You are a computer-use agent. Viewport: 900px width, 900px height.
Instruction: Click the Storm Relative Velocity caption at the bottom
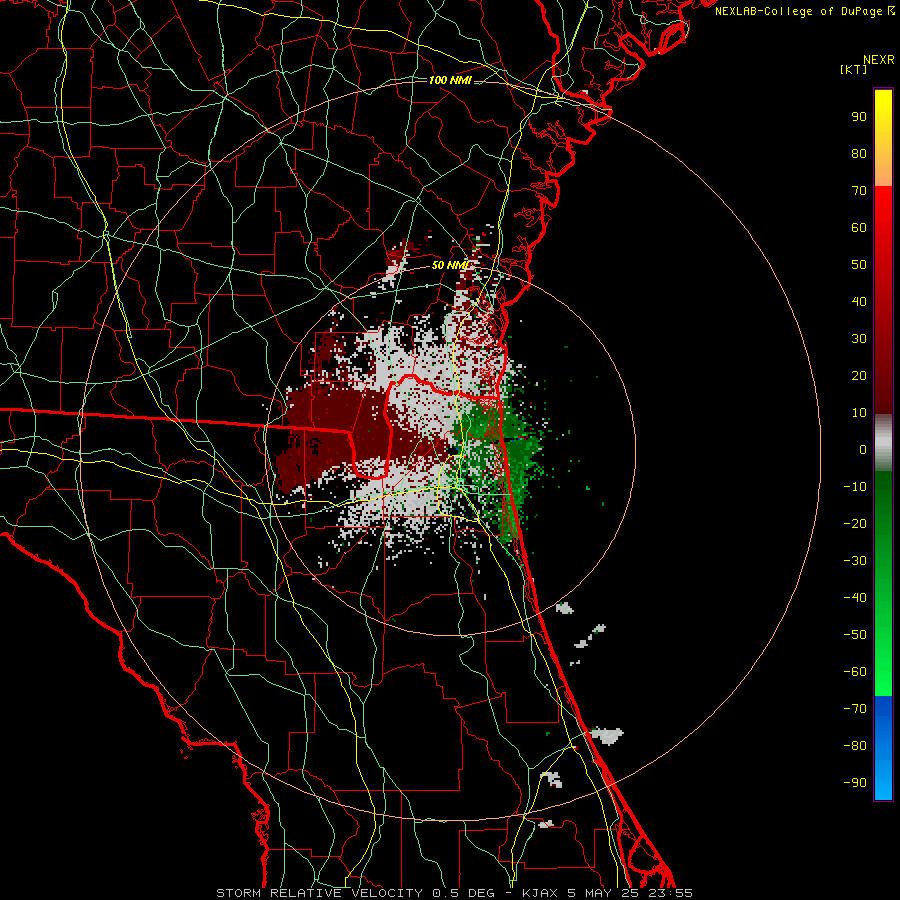click(x=454, y=893)
